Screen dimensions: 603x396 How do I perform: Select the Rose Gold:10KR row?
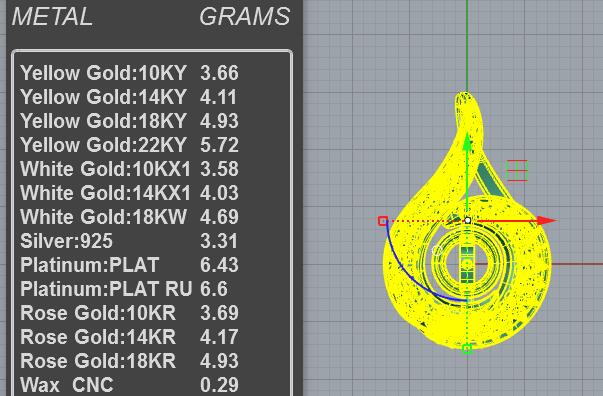pyautogui.click(x=129, y=313)
